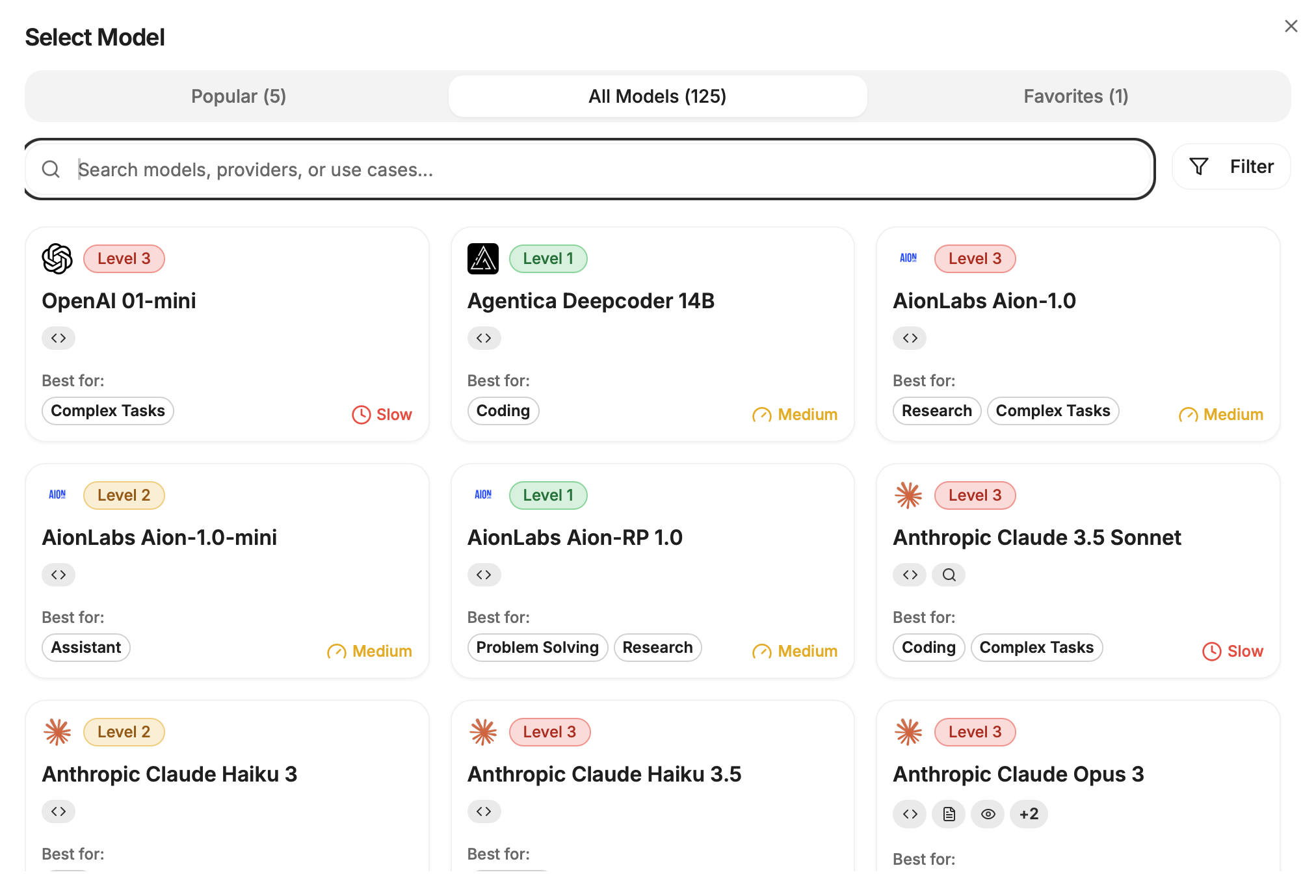Screen dimensions: 1316x896
Task: Click code icon on Claude 3.5 Sonnet card
Action: coord(910,575)
